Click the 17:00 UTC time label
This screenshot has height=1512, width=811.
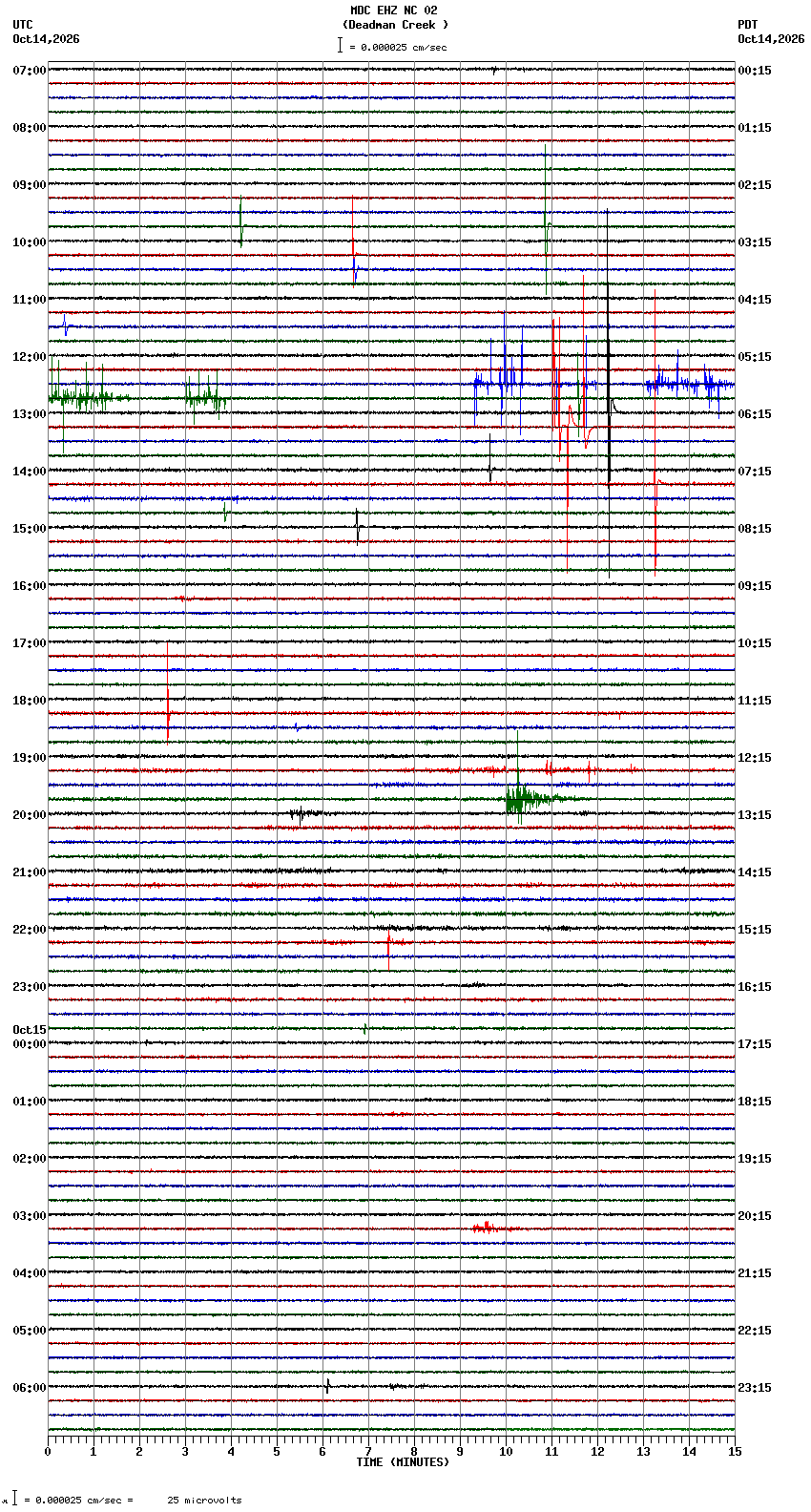(30, 643)
